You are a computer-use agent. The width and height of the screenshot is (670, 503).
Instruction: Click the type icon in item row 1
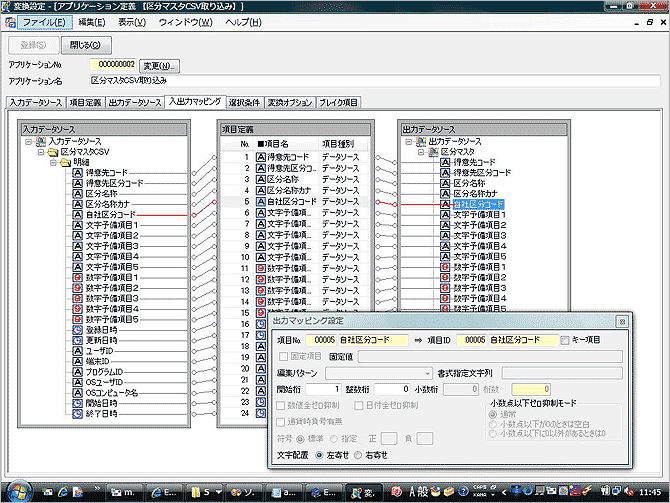tap(261, 157)
